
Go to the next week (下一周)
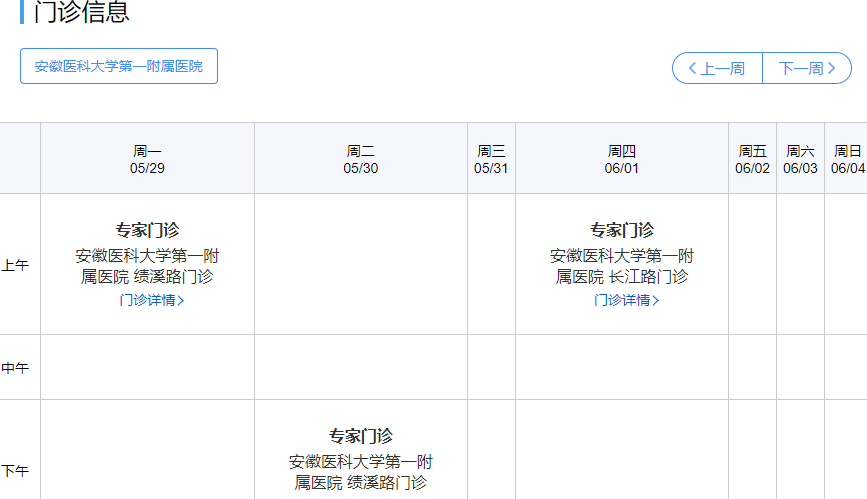tap(806, 68)
